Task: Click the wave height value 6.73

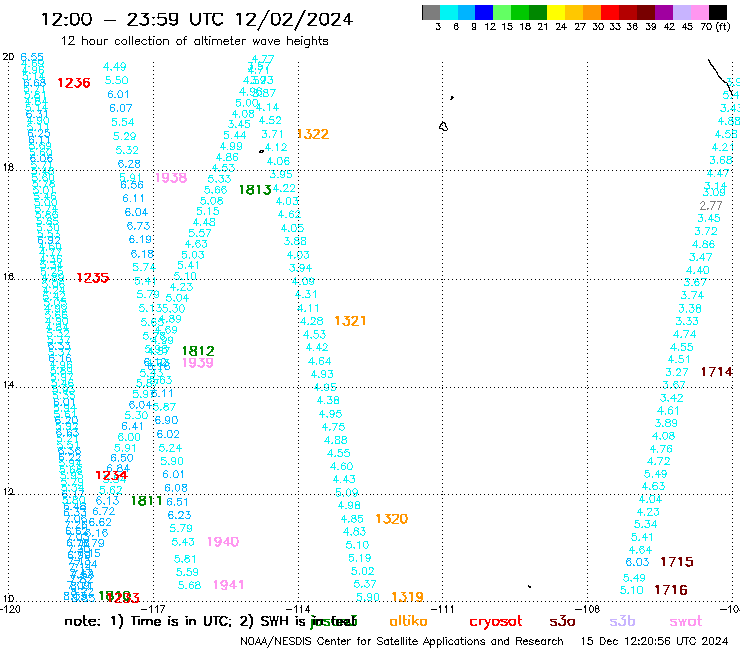Action: [x=138, y=226]
